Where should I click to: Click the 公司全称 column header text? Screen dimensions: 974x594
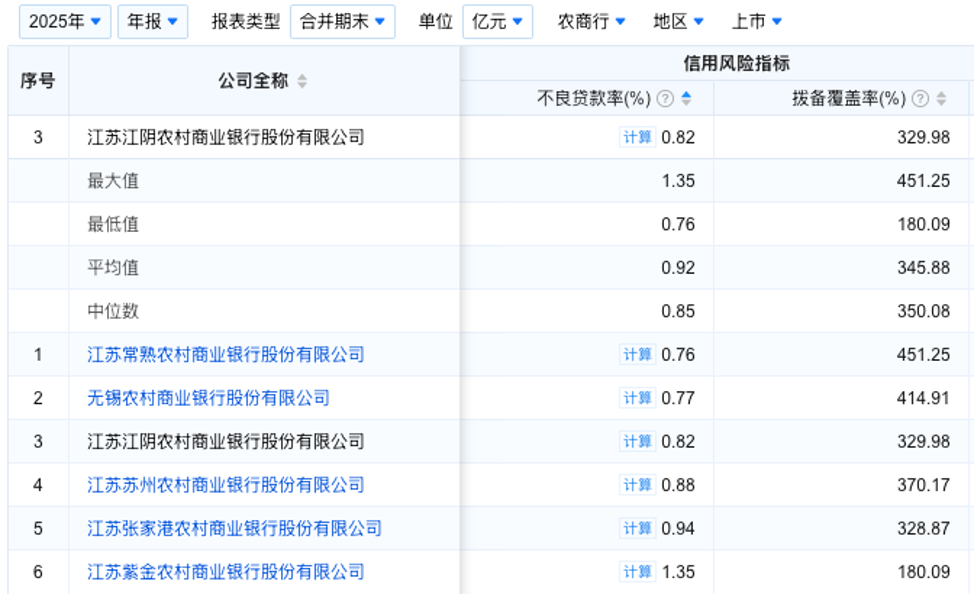coord(253,81)
